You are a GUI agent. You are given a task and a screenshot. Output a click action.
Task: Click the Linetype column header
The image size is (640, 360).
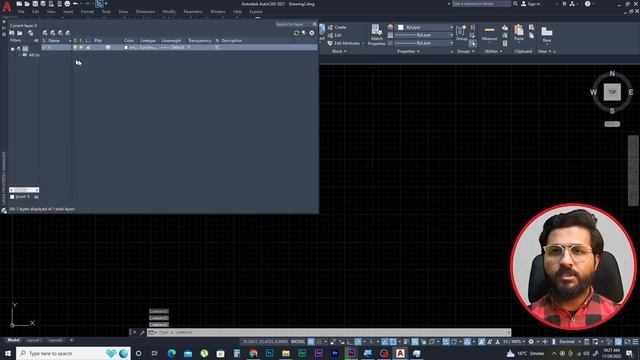coord(148,41)
